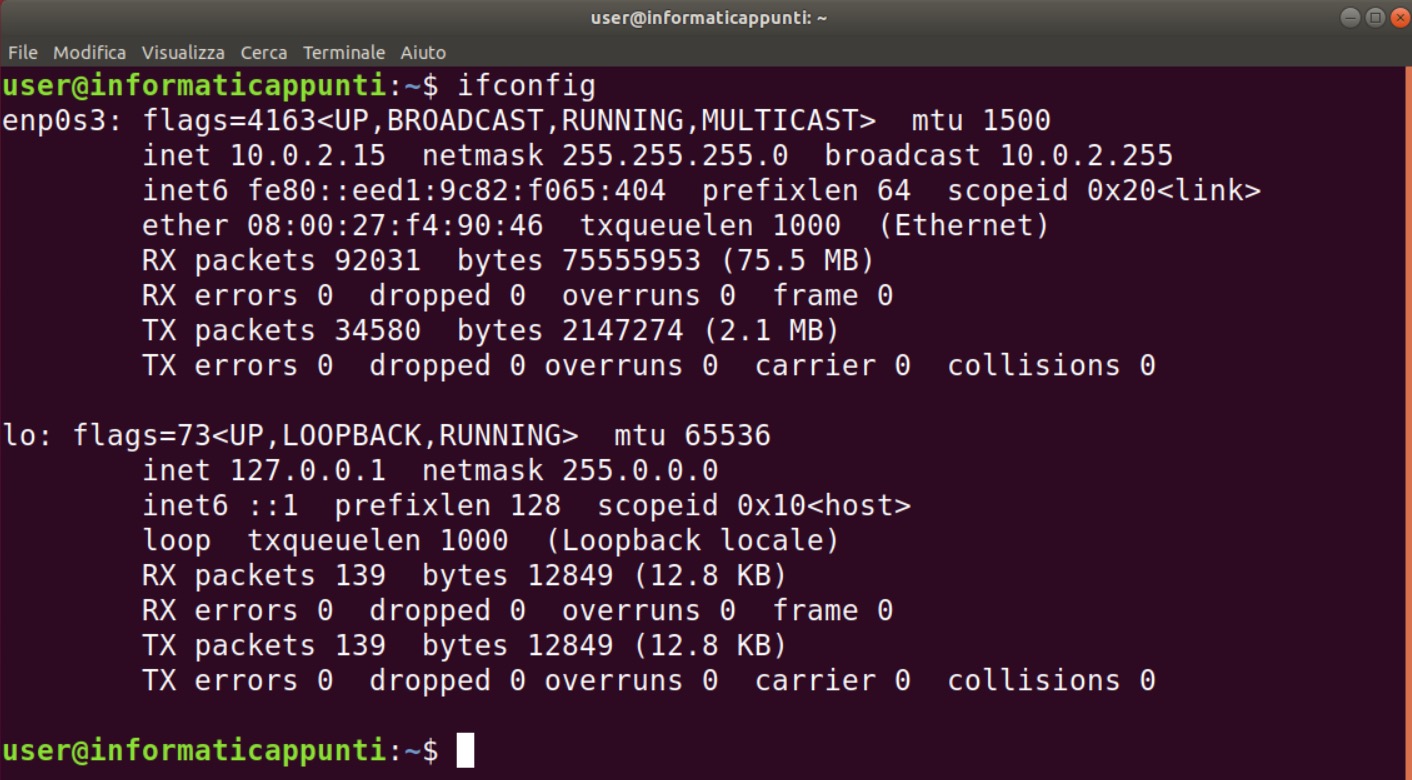Select the IP address 10.0.2.15
This screenshot has width=1412, height=780.
[308, 156]
